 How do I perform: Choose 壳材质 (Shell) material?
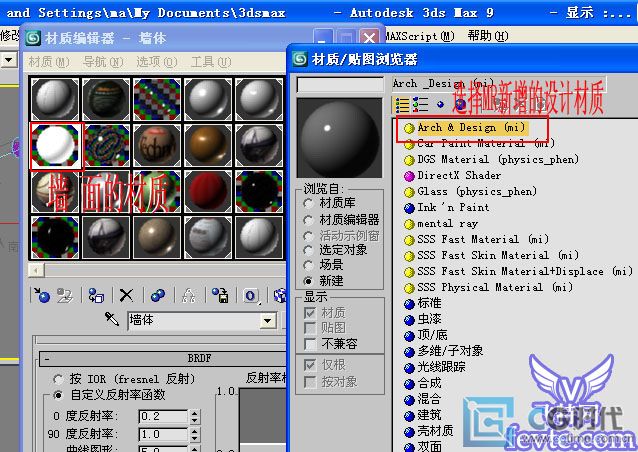click(x=435, y=431)
